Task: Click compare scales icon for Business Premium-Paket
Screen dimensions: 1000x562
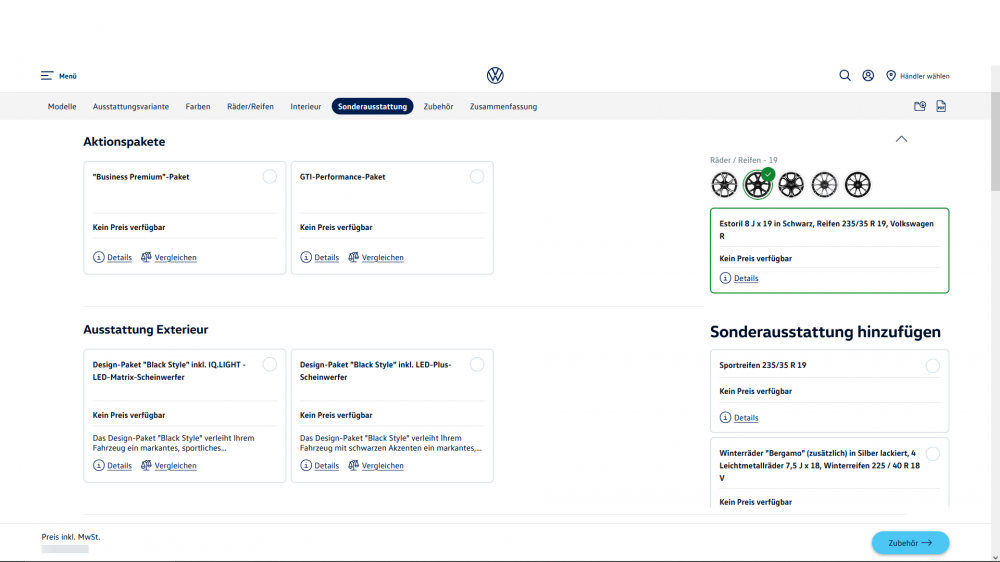Action: click(x=146, y=257)
